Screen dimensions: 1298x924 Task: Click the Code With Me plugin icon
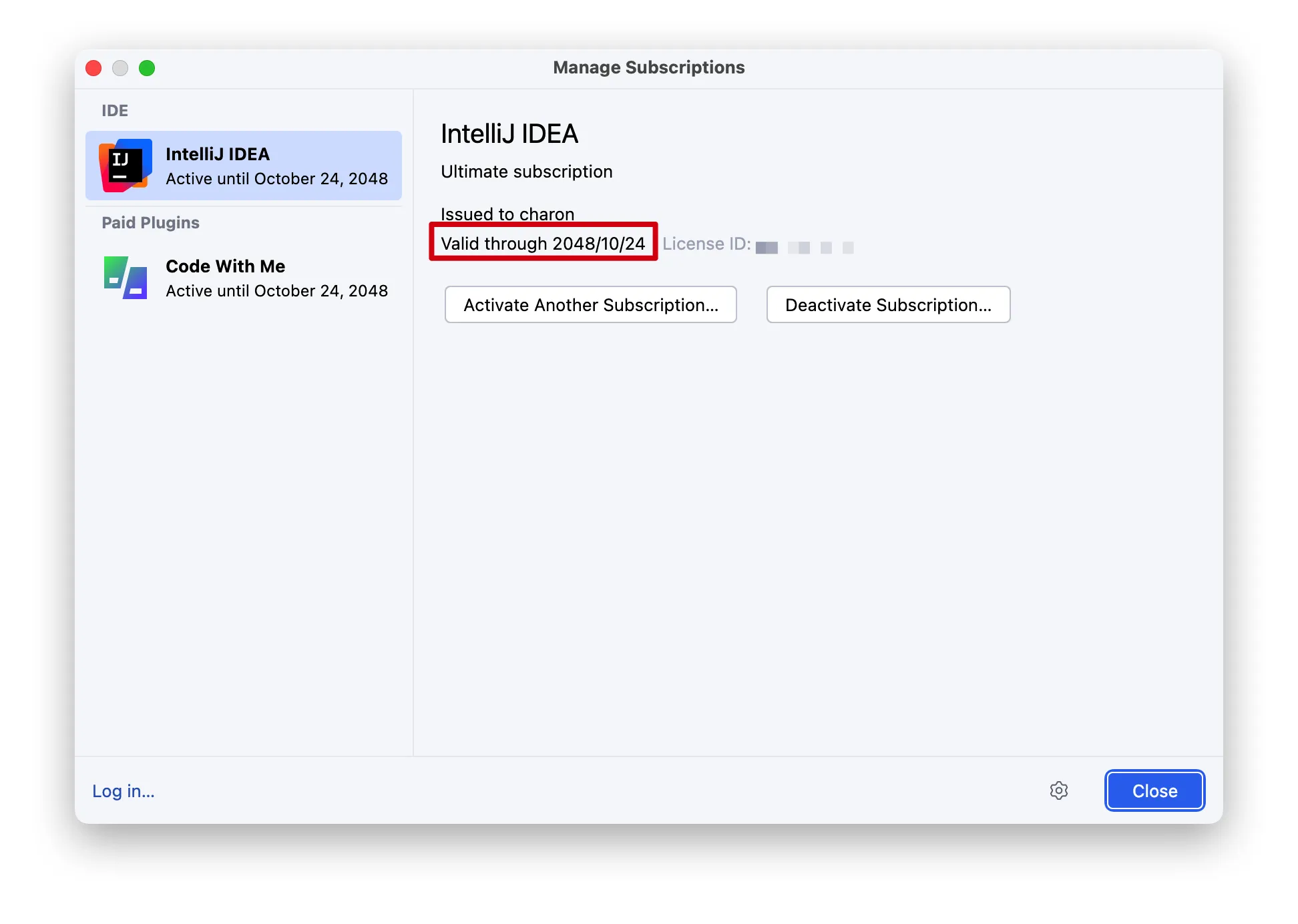126,278
